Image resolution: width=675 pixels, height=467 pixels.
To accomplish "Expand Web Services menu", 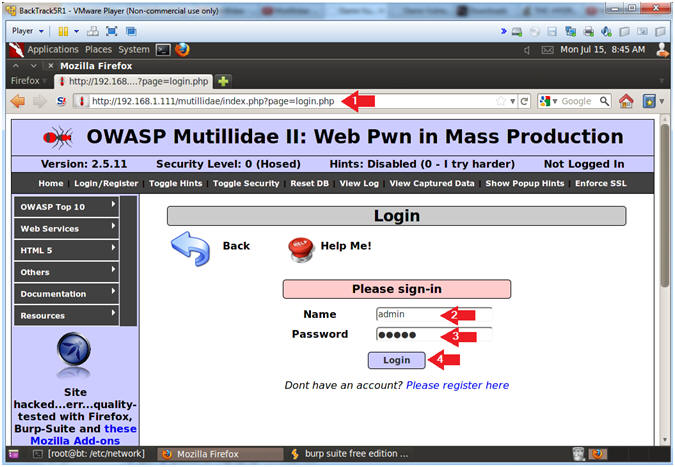I will point(66,229).
